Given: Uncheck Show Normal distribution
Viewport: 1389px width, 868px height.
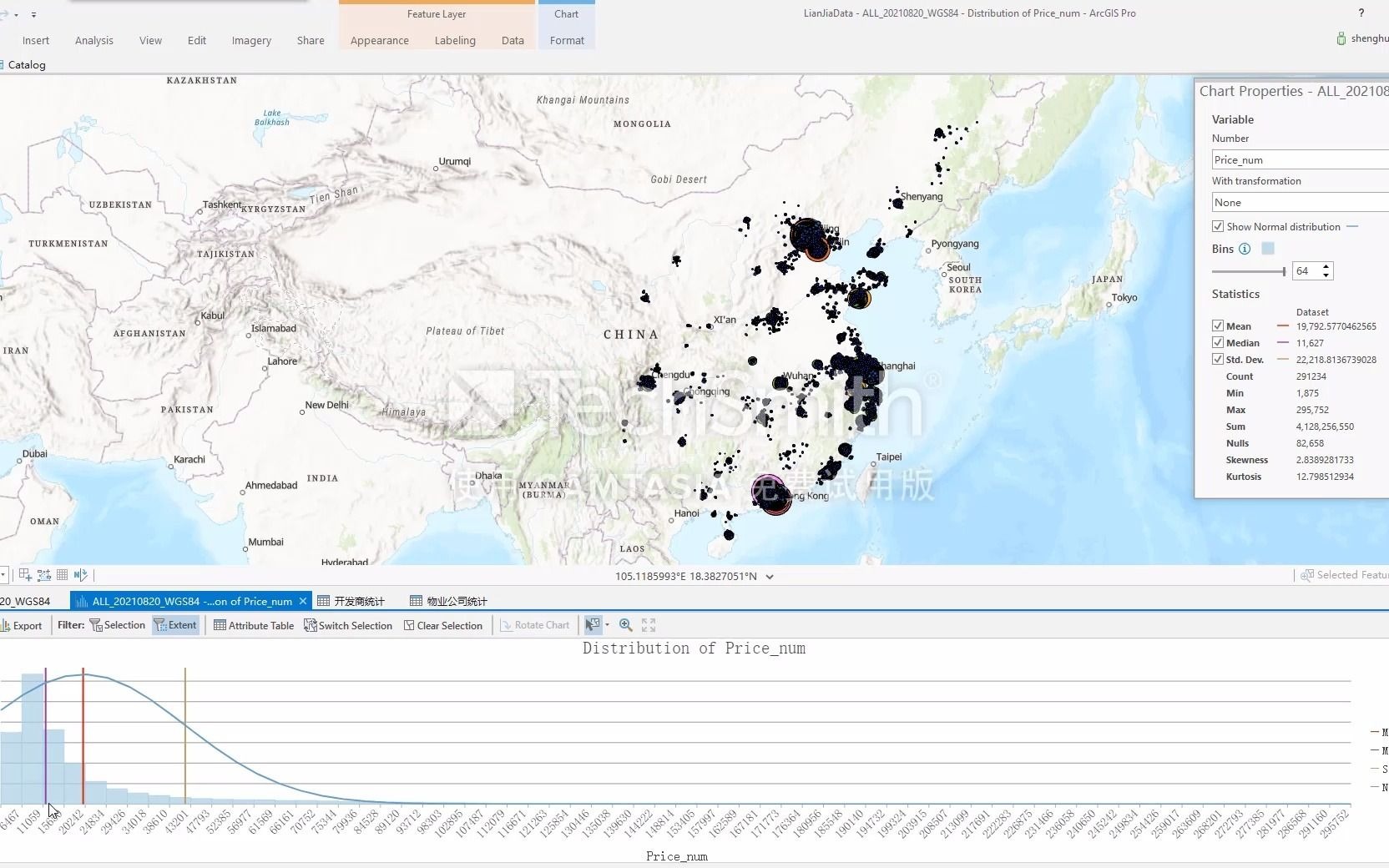Looking at the screenshot, I should point(1218,226).
